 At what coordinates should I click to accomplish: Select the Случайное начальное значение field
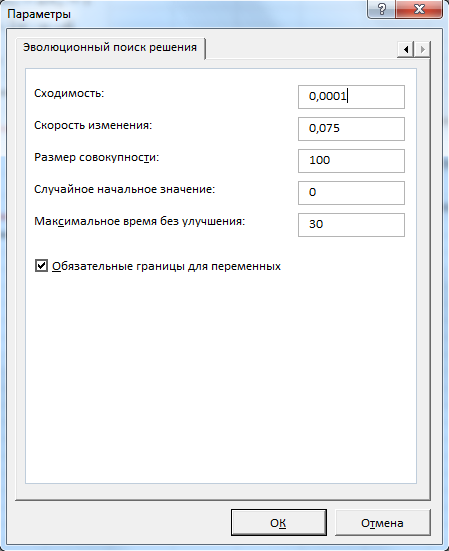pos(351,193)
